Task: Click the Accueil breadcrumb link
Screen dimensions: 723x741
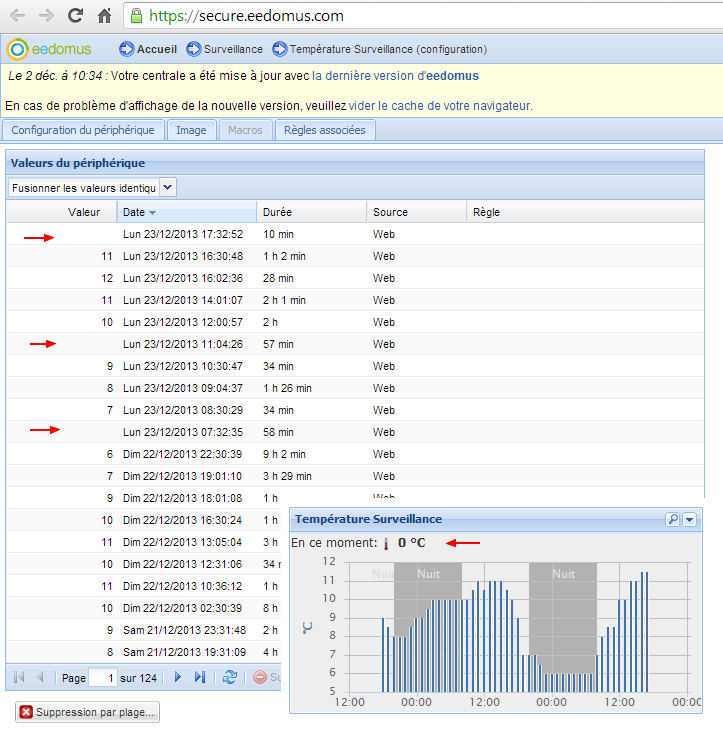Action: coord(156,49)
